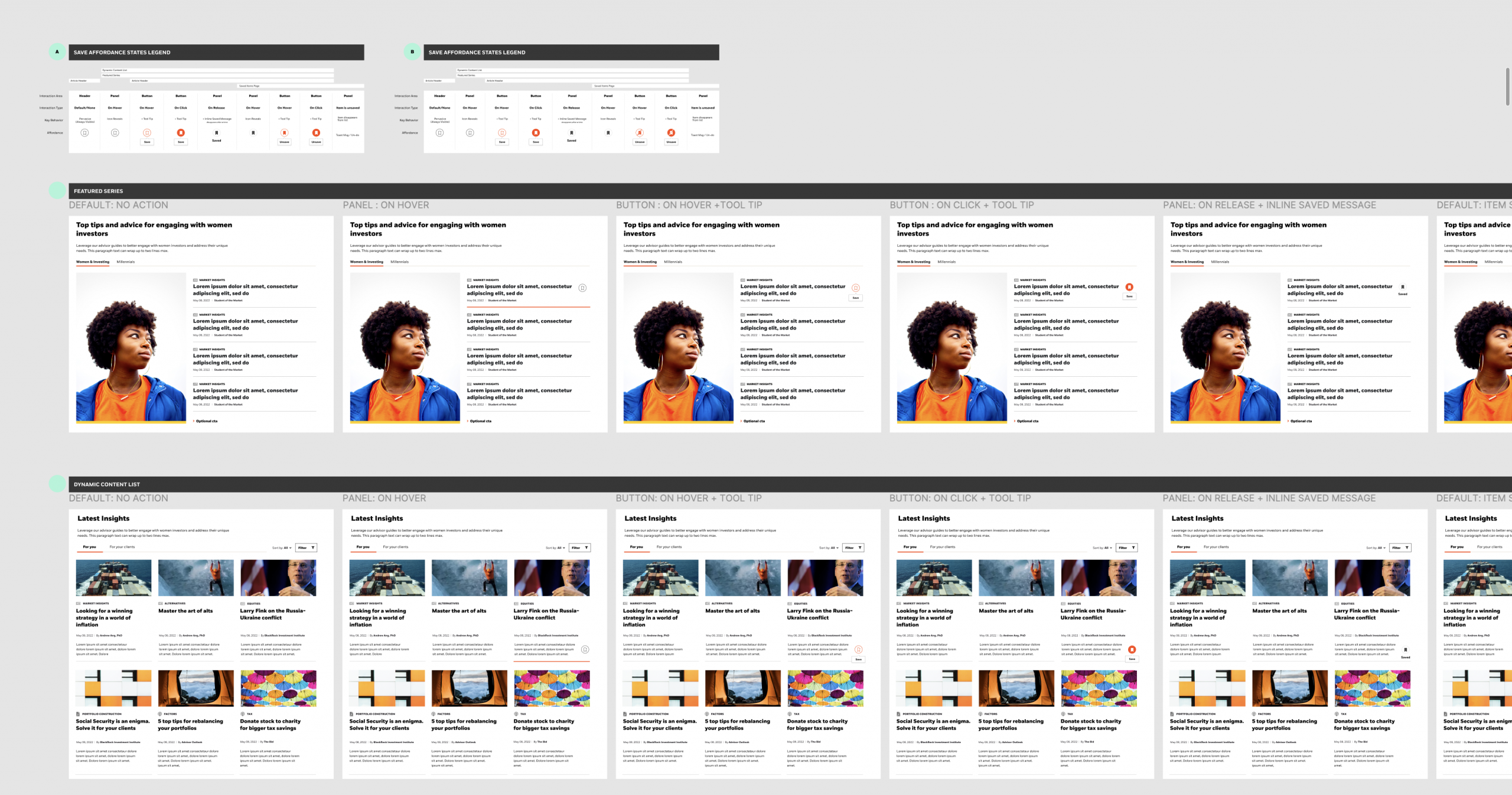Screen dimensions: 1512x795
Task: Select Women & Investing tab in DEFAULT: NO ACTION Featured Series
Action: [93, 262]
